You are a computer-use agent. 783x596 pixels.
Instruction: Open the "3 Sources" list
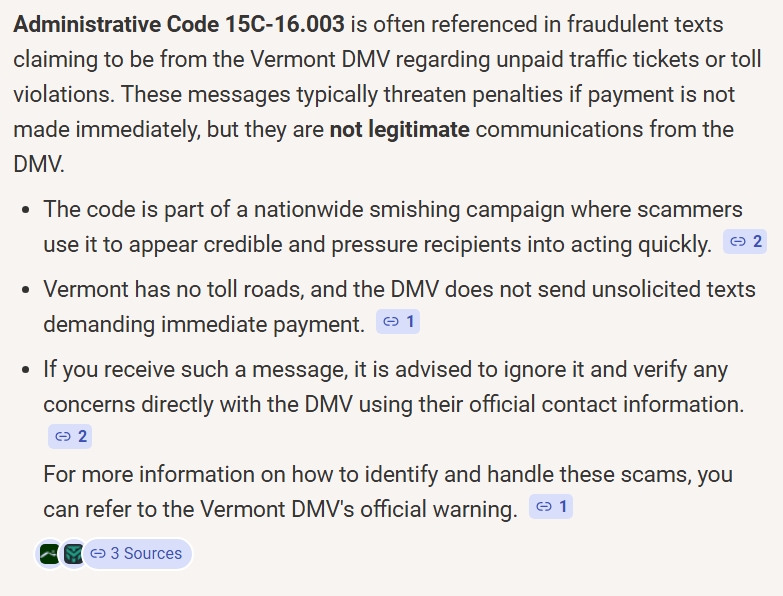pos(137,553)
